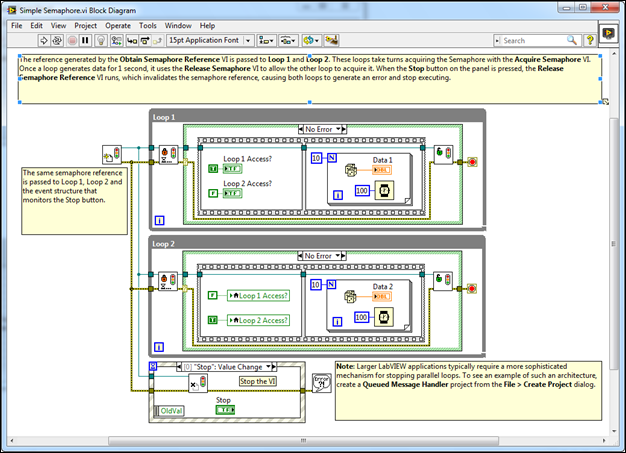Click the Stop boolean terminal in event structure
The height and width of the screenshot is (453, 626).
pyautogui.click(x=224, y=409)
